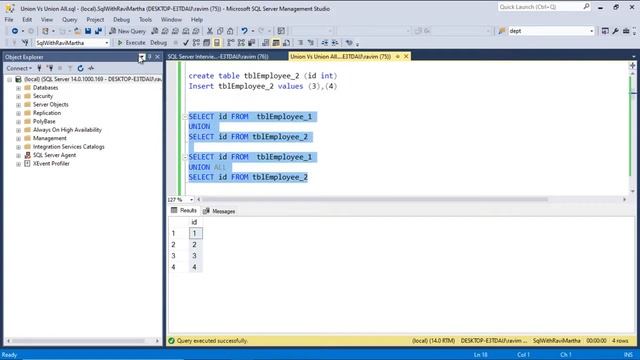The image size is (640, 360).
Task: Open the Query Options icon
Action: click(207, 42)
